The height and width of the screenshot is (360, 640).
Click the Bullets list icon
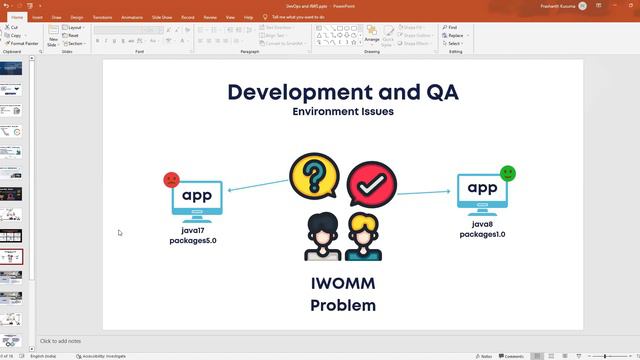tap(201, 30)
